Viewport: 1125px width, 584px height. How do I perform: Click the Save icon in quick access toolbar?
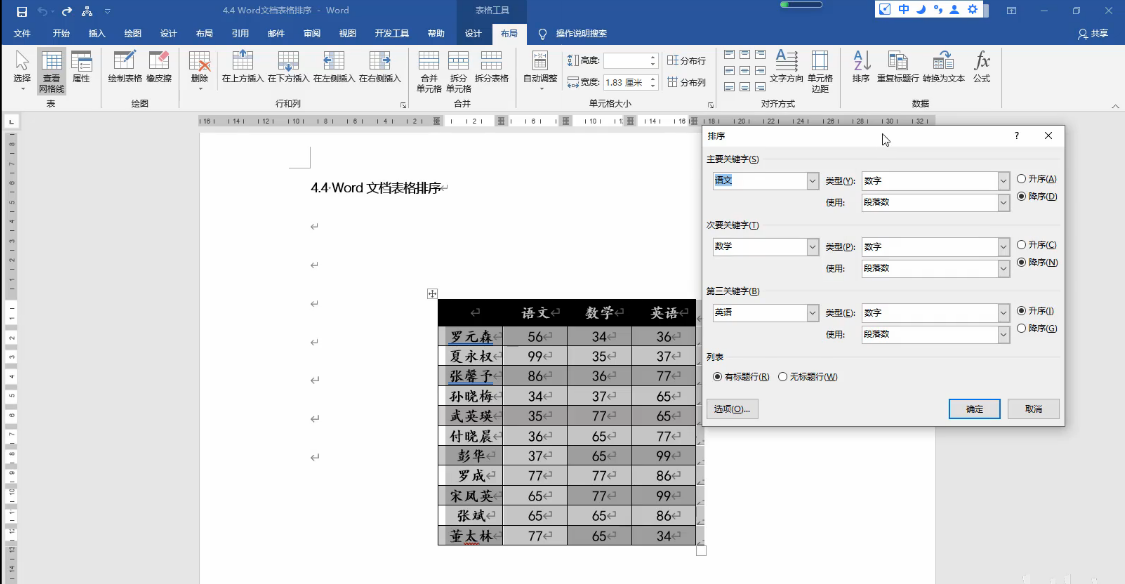pos(22,11)
